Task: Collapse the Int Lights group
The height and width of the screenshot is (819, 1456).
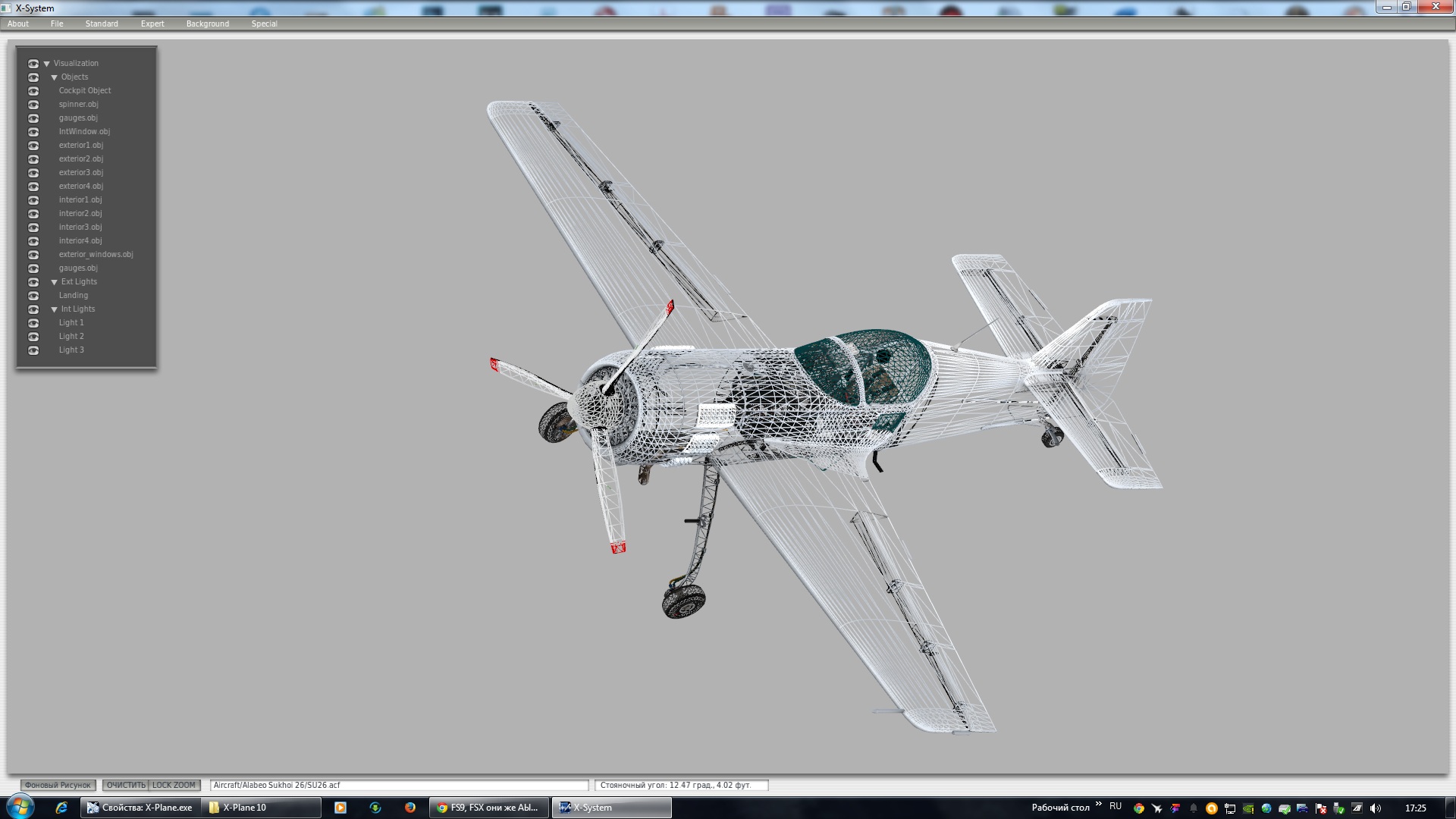Action: (55, 309)
